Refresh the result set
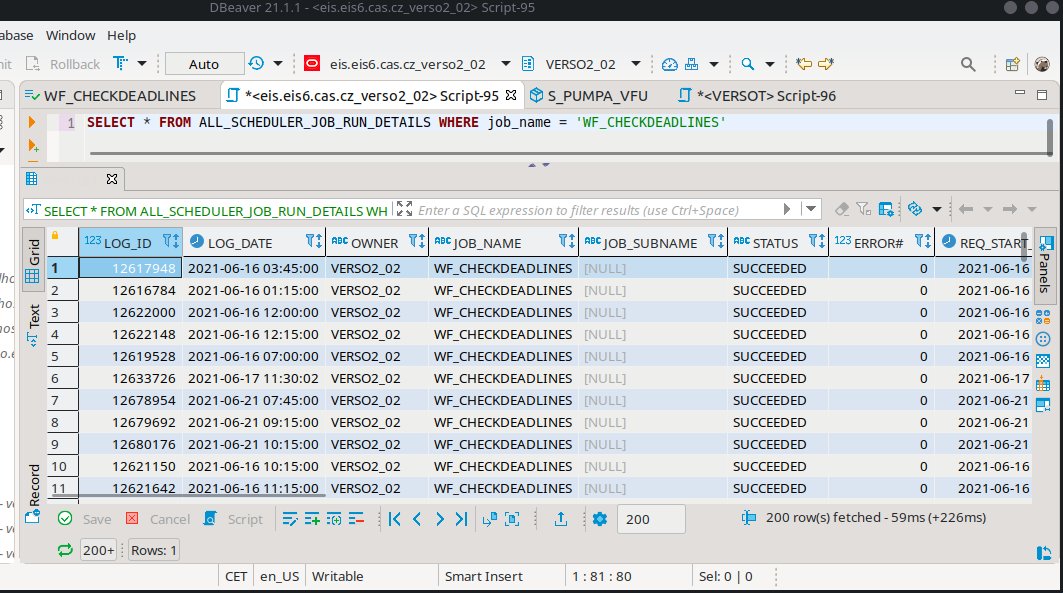 pos(914,208)
